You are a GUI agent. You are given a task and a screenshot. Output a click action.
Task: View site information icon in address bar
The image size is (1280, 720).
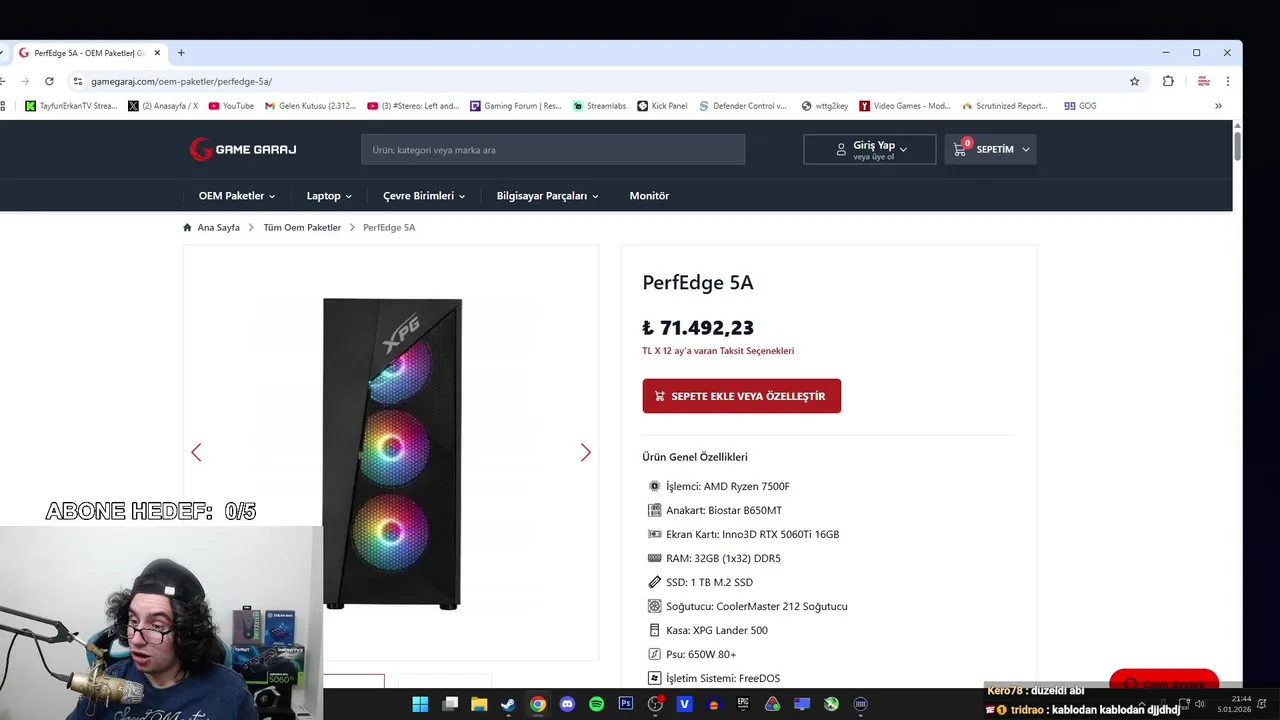coord(78,81)
